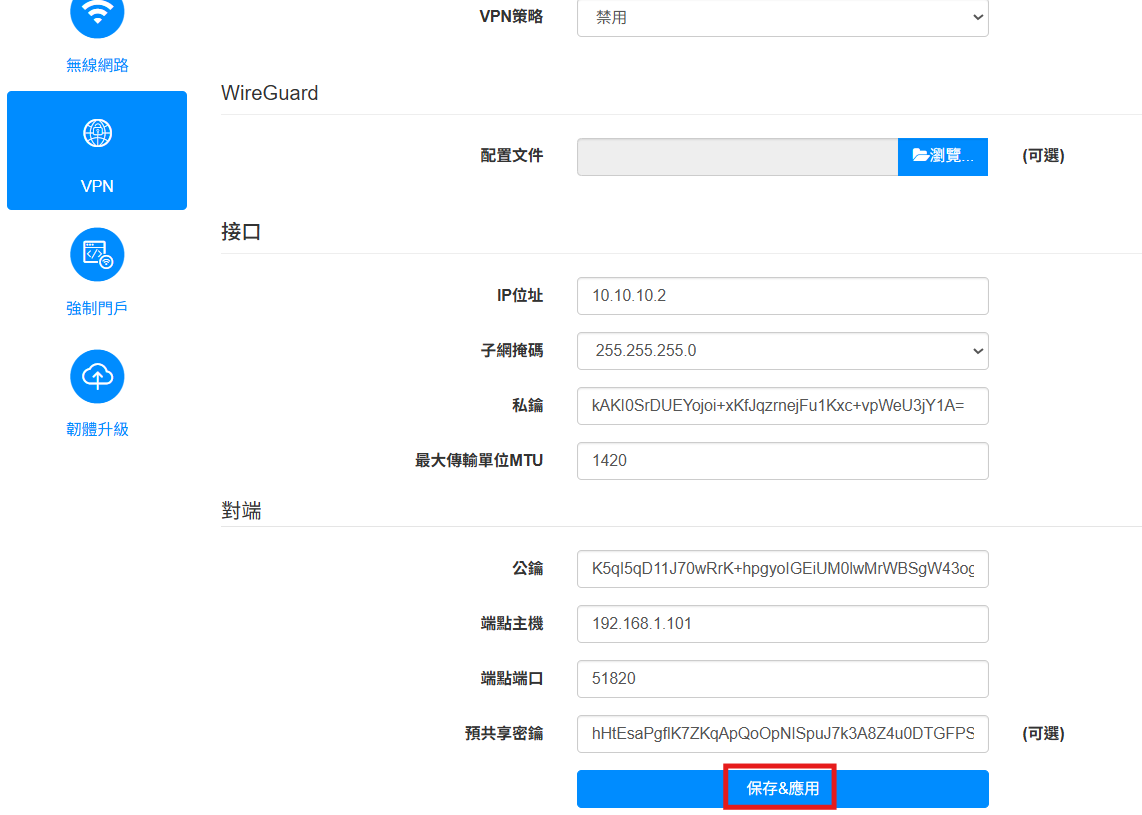Click the 最大傳輸單位MTU field
Screen dimensions: 1142x815
[782, 461]
